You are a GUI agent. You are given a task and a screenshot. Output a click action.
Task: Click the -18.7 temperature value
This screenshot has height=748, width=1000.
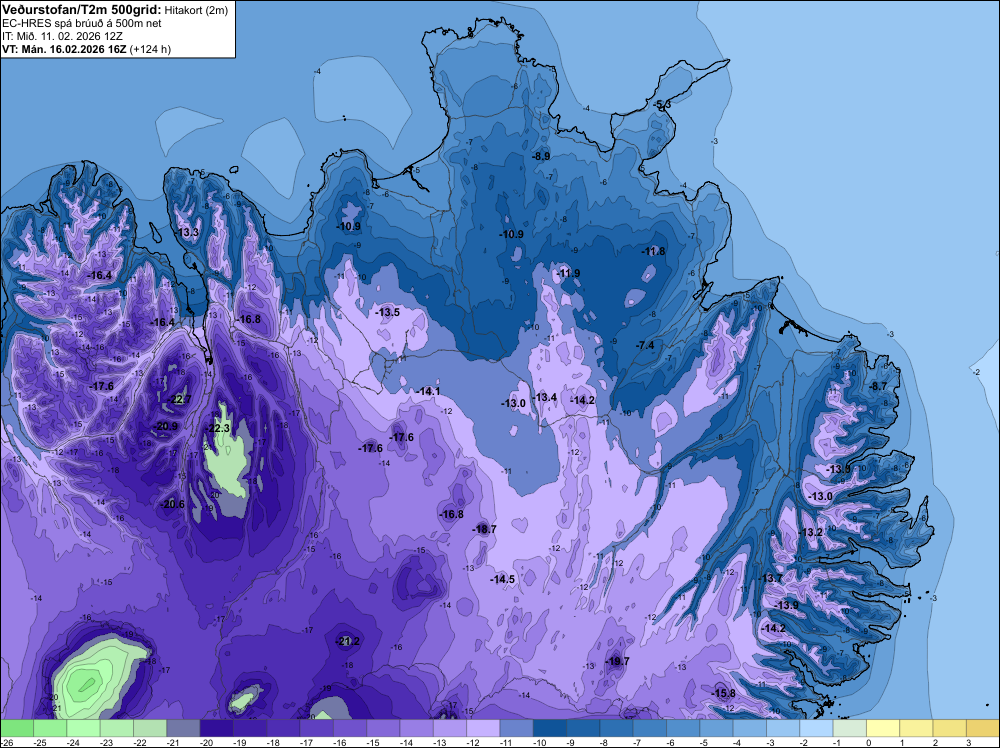tap(484, 529)
